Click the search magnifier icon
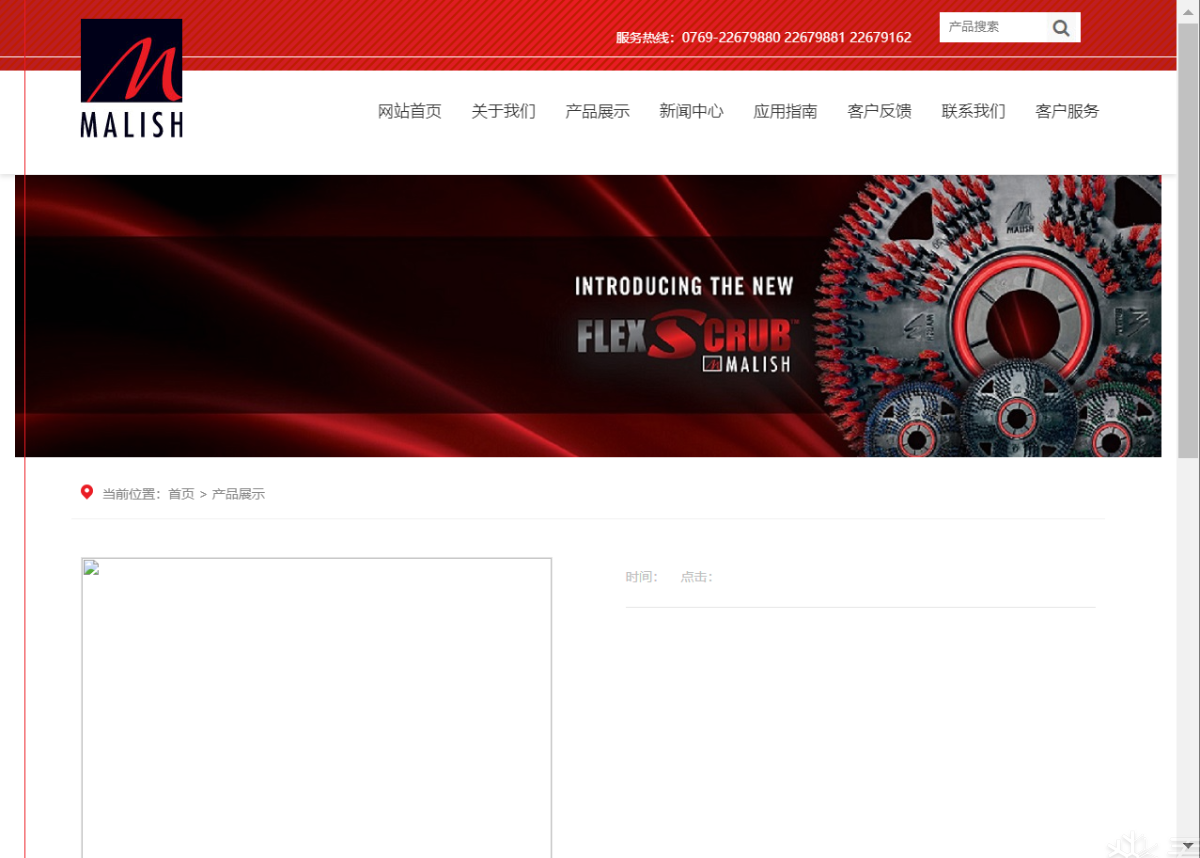This screenshot has height=858, width=1200. tap(1062, 28)
